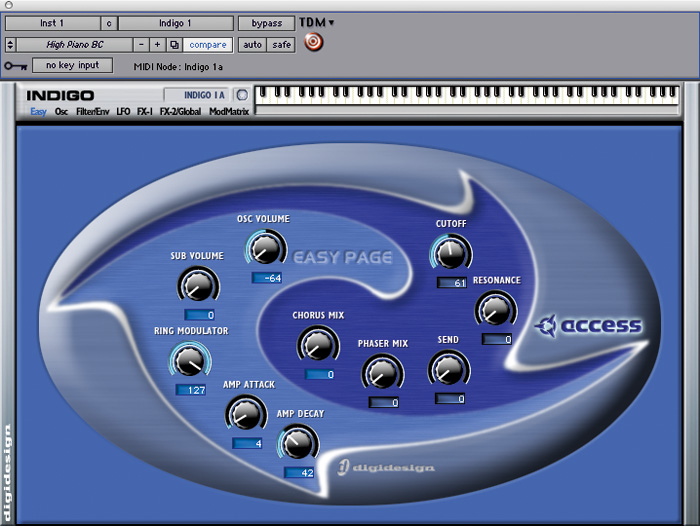Click the Amp Attack value field 4
The width and height of the screenshot is (700, 526).
[x=247, y=443]
